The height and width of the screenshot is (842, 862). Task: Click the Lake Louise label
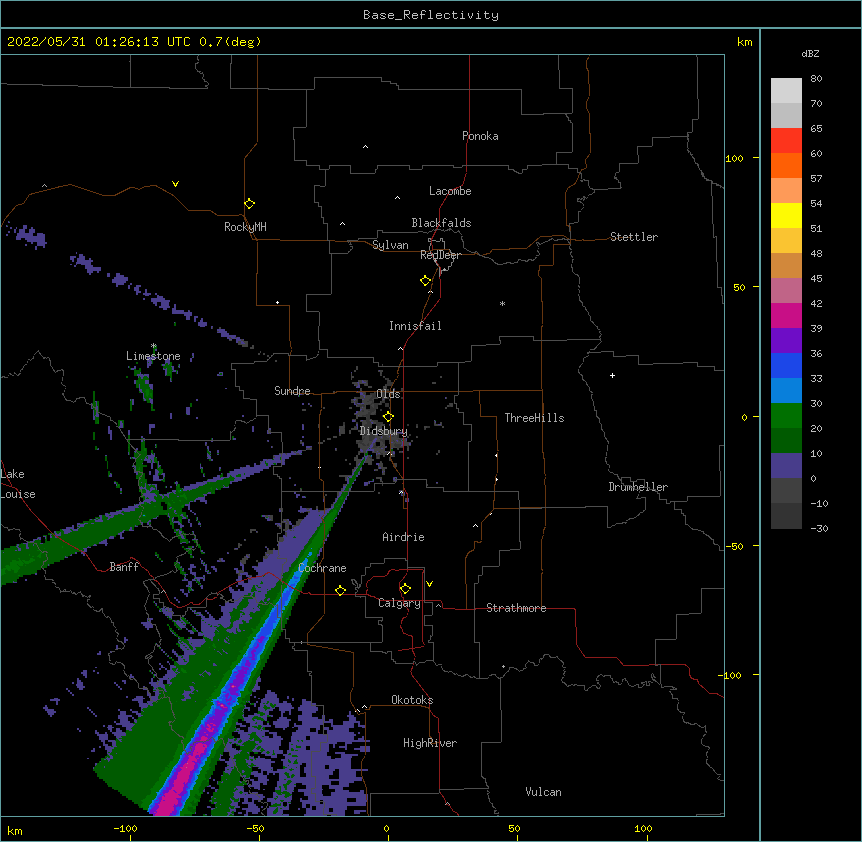18,484
